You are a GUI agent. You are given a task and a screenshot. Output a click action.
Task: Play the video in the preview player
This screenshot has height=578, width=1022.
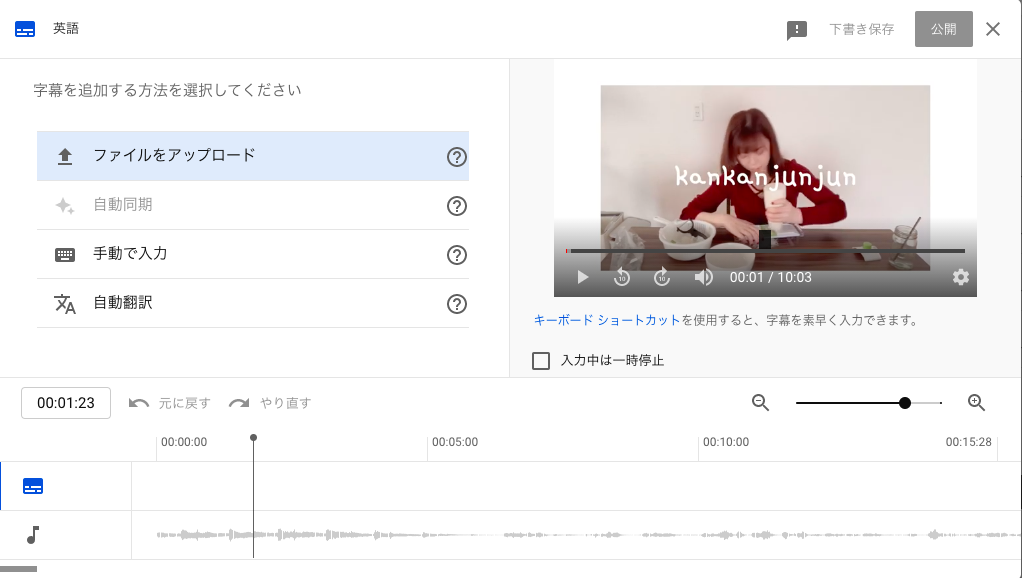click(x=582, y=277)
